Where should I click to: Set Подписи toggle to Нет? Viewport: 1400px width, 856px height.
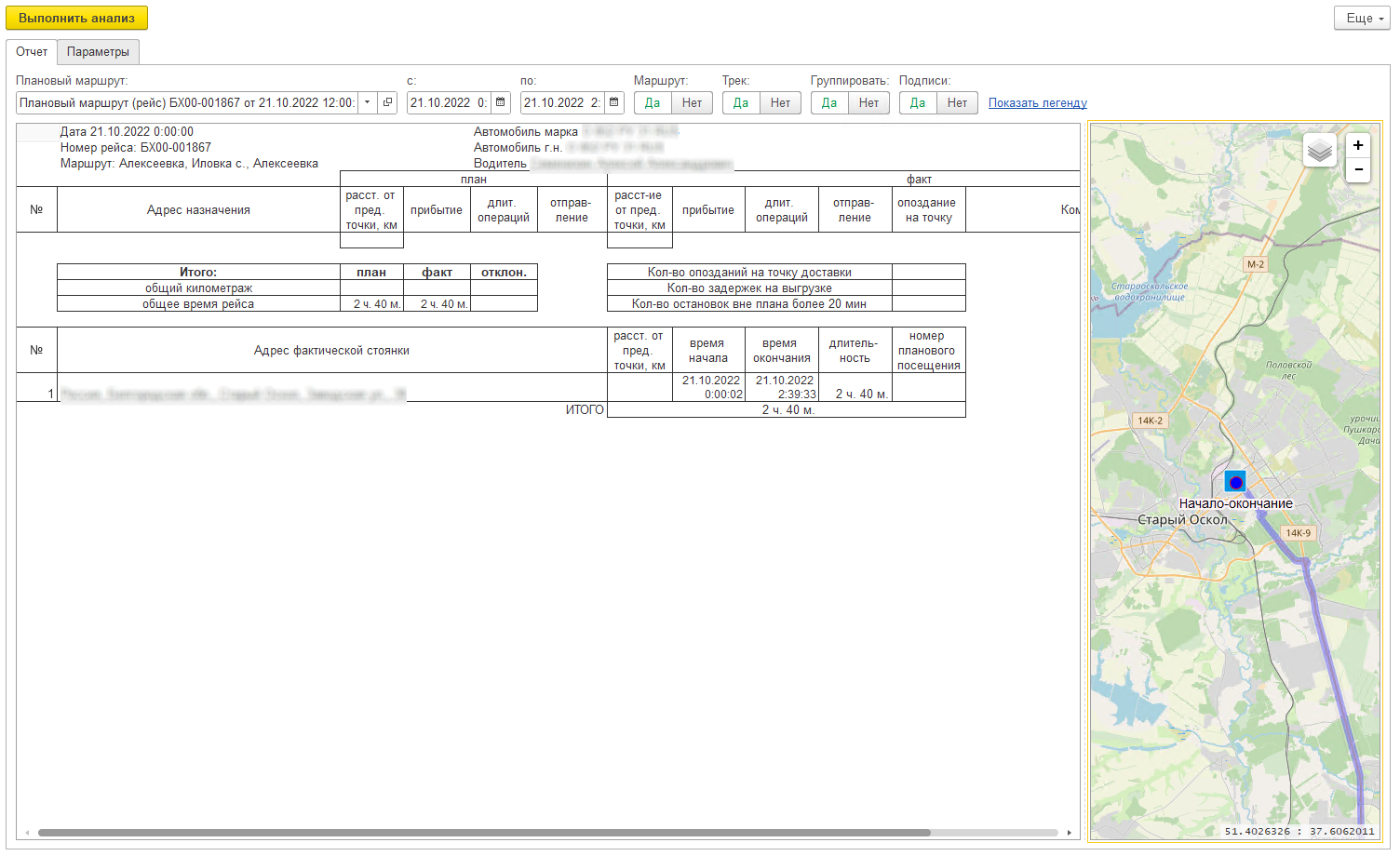pyautogui.click(x=957, y=103)
